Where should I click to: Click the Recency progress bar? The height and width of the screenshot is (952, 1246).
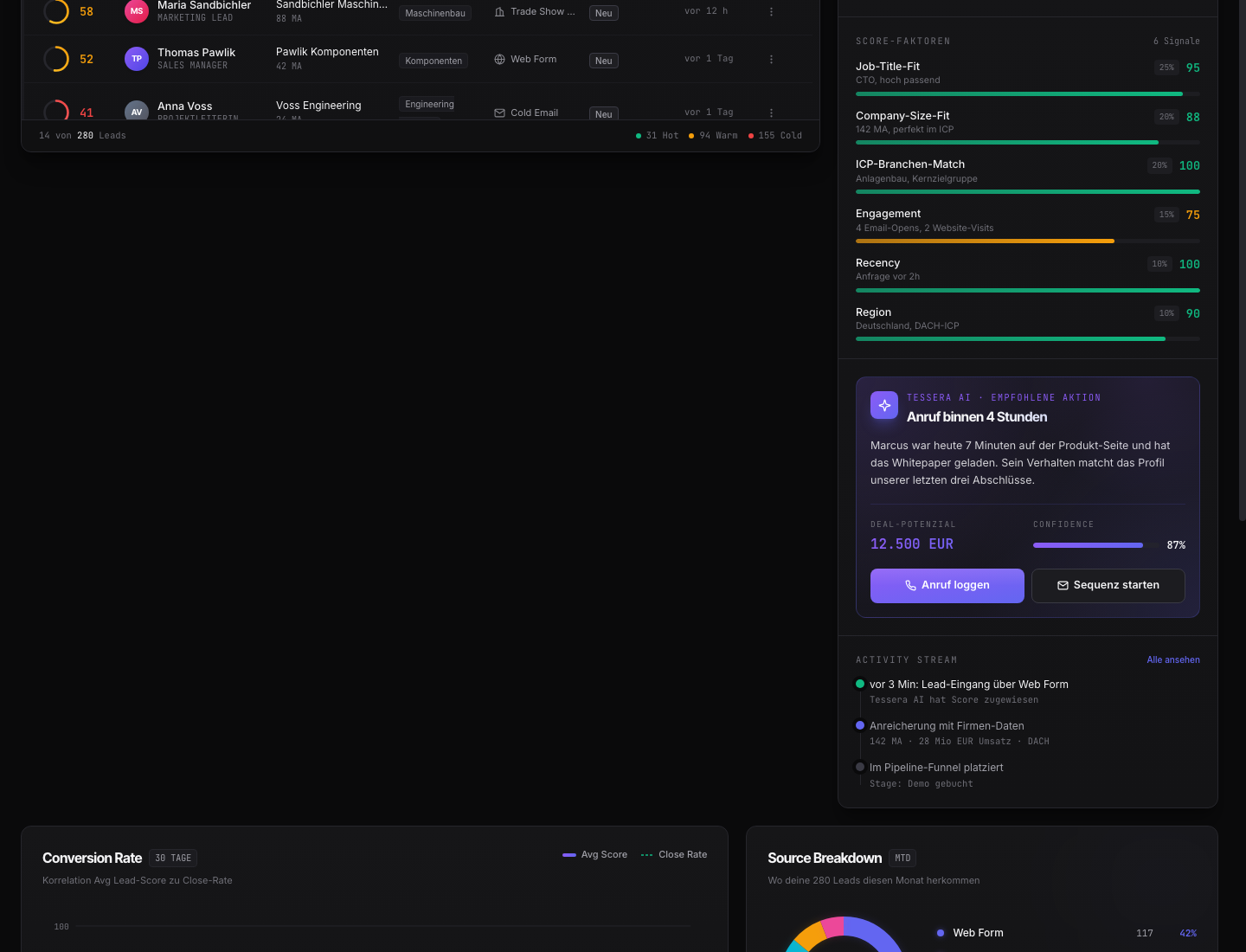1028,291
